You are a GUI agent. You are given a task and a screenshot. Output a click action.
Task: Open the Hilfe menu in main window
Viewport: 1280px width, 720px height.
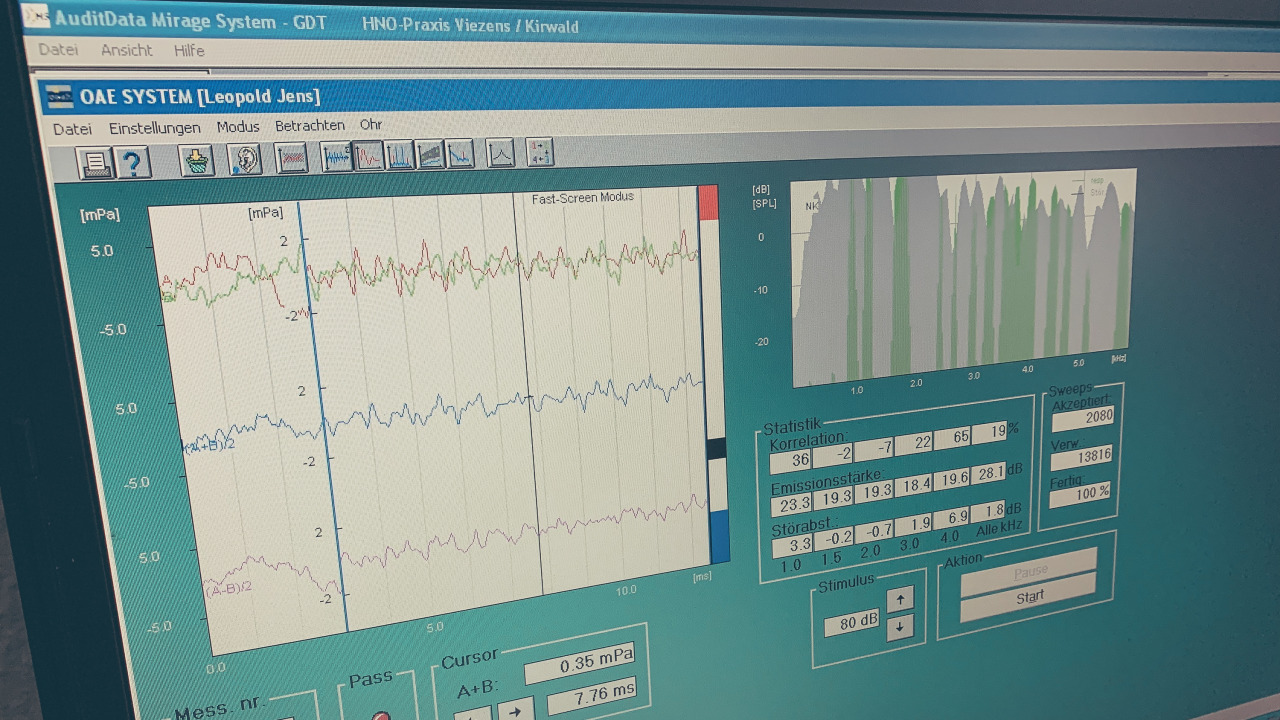(189, 50)
